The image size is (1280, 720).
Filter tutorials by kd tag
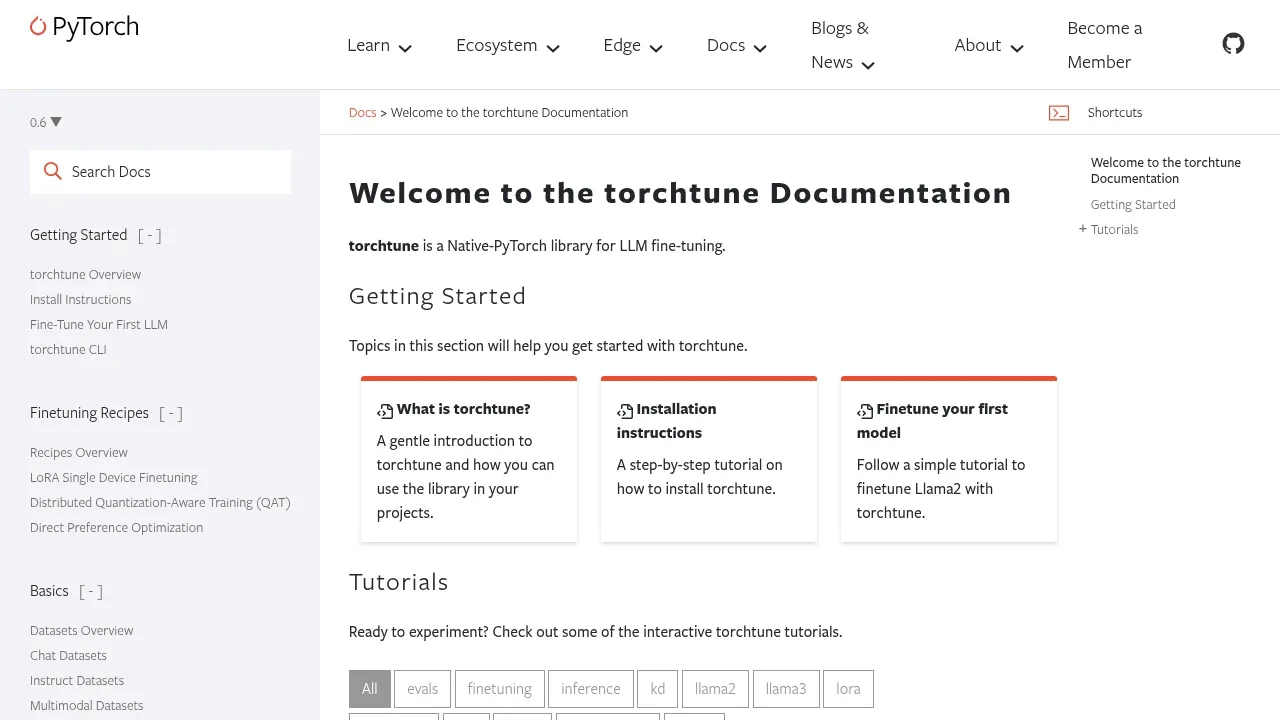658,688
